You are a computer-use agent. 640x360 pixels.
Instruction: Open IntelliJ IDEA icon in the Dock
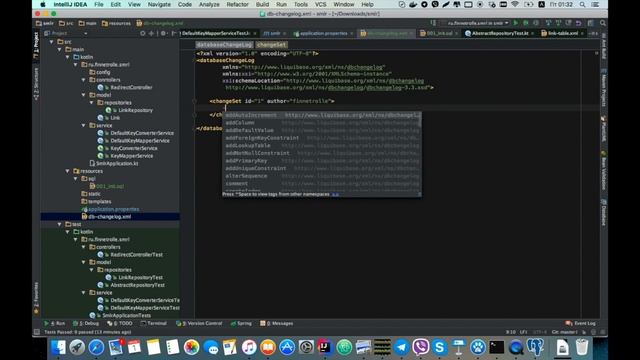[x=325, y=347]
